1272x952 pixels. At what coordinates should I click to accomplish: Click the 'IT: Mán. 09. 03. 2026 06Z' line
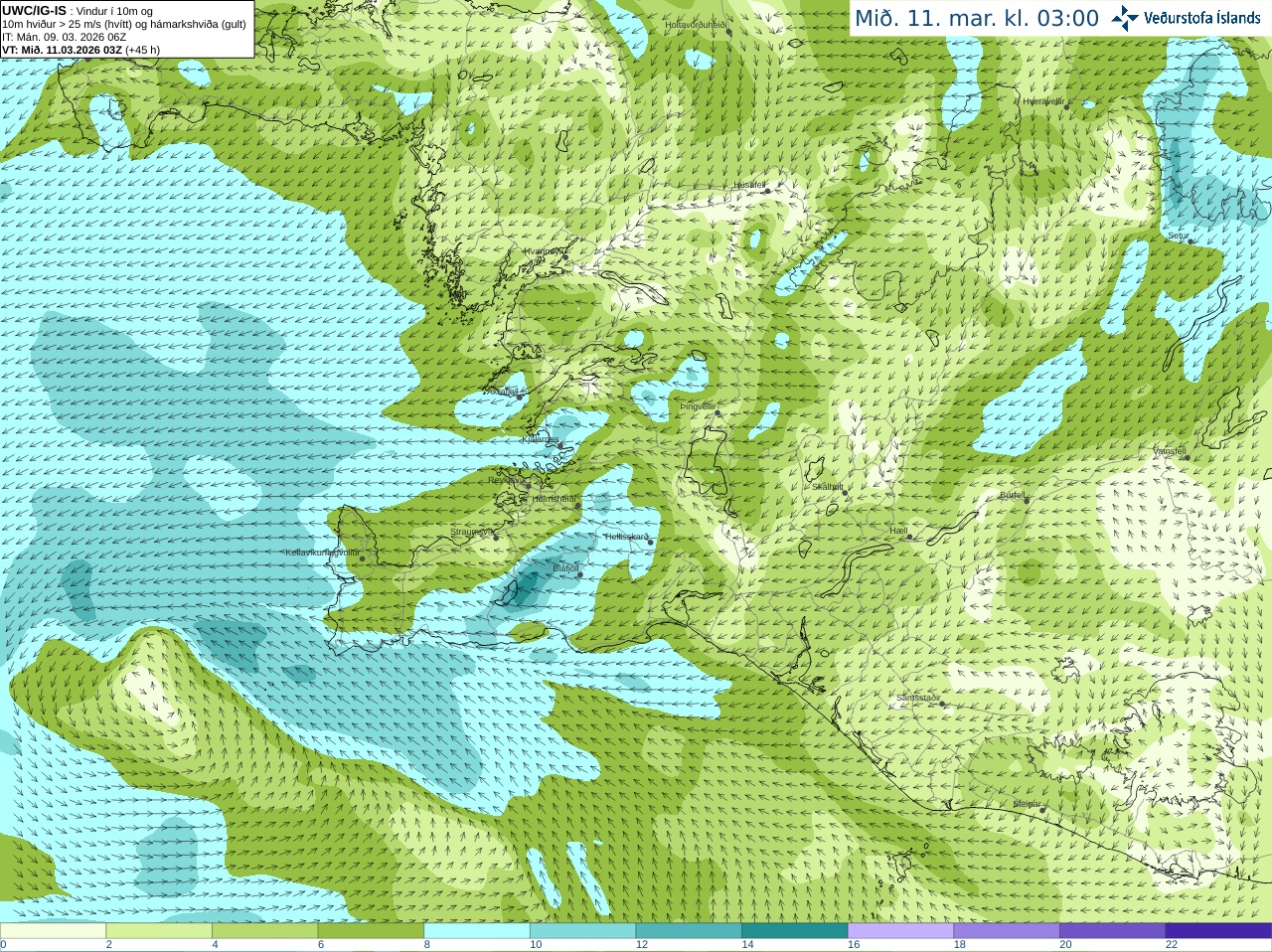(65, 37)
